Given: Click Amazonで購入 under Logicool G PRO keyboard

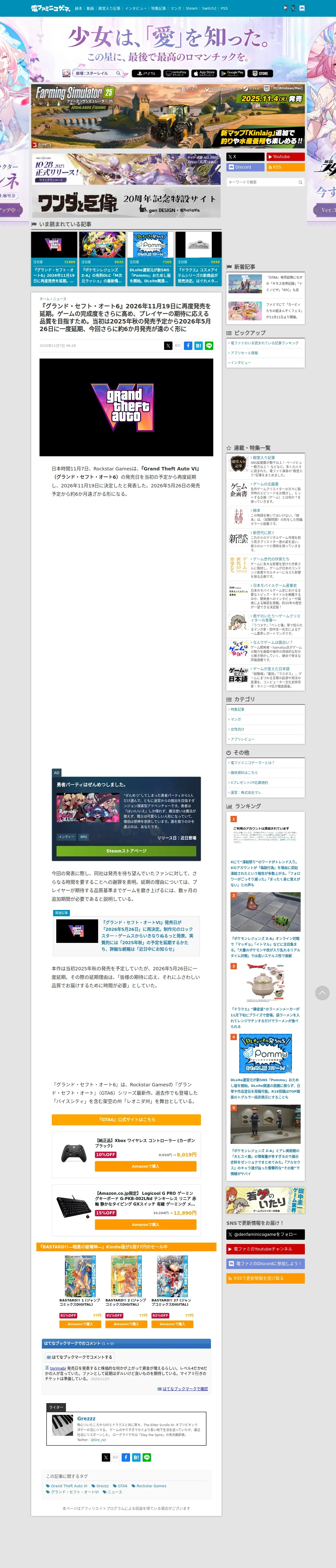Looking at the screenshot, I should coord(145,1225).
